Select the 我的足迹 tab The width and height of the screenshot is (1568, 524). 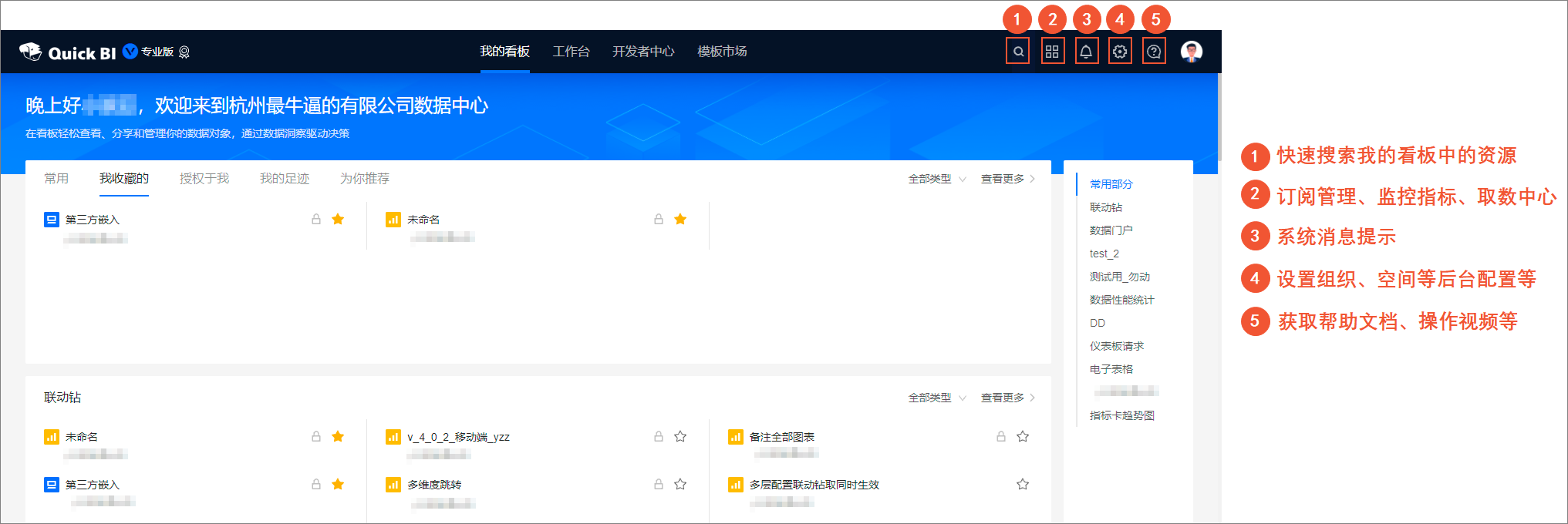pos(285,179)
